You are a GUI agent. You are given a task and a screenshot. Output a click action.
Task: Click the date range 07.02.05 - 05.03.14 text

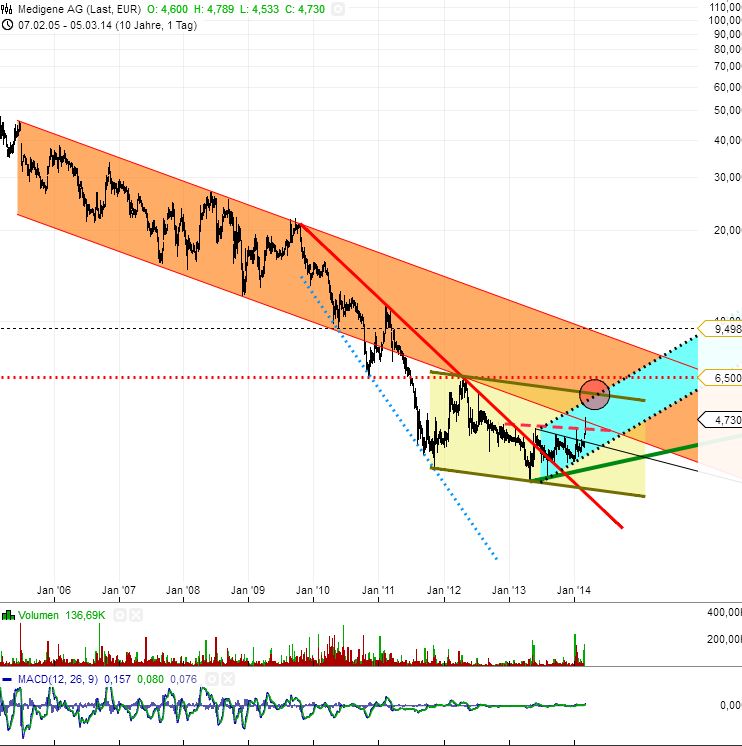(x=107, y=25)
